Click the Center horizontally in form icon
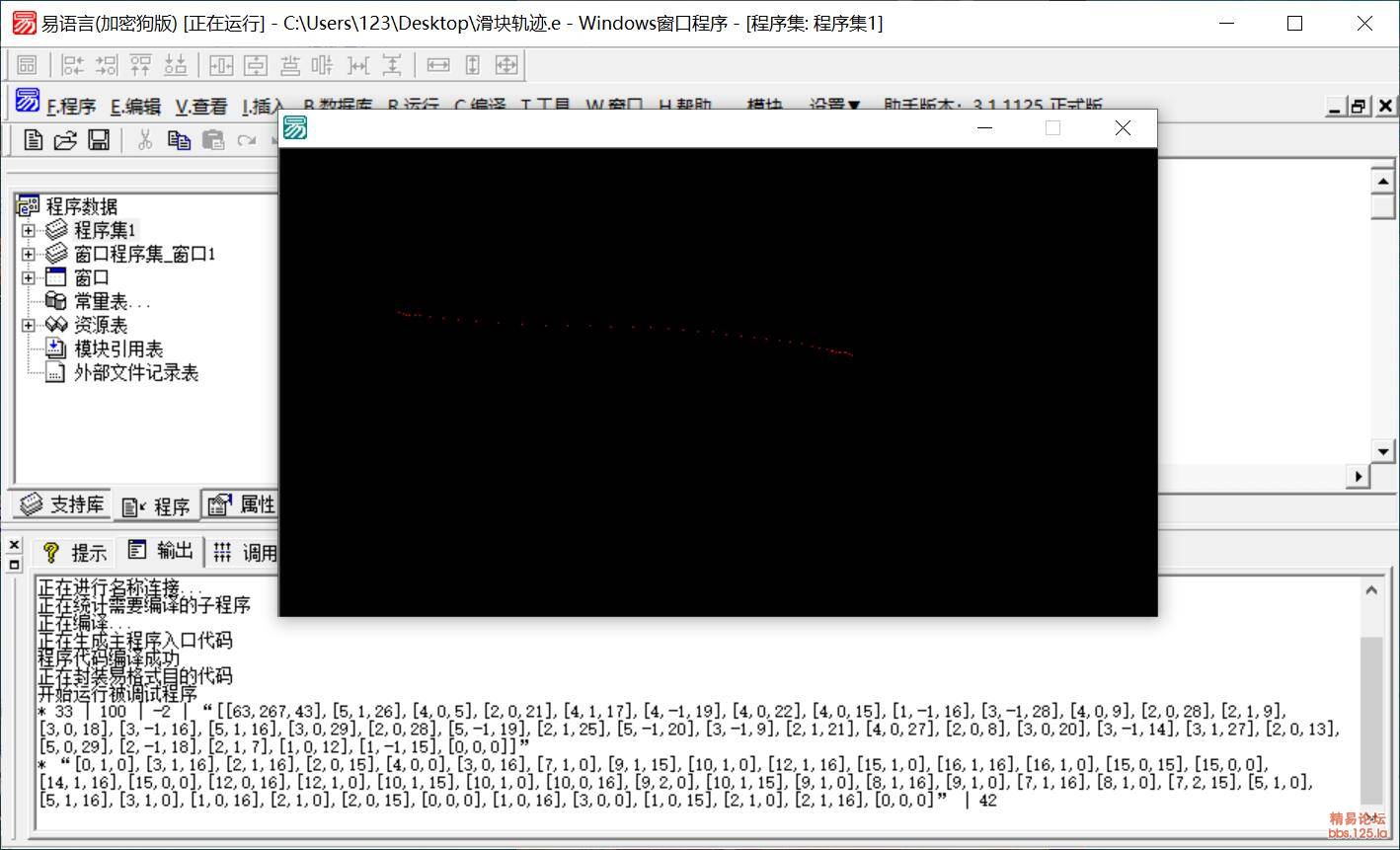This screenshot has width=1400, height=850. coord(221,65)
